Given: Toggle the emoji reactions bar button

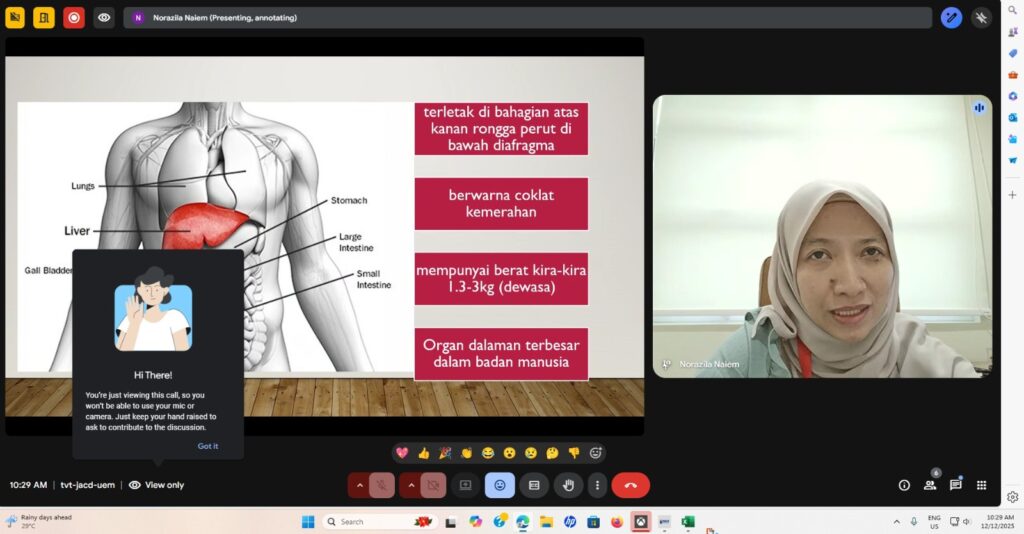Looking at the screenshot, I should coord(499,485).
